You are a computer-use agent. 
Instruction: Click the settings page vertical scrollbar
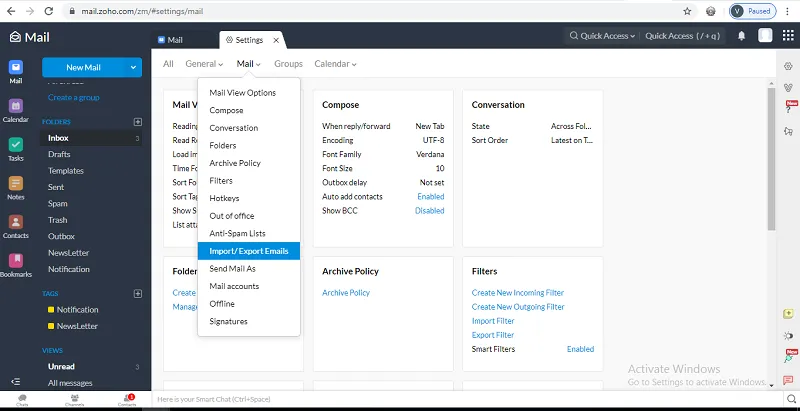click(771, 158)
